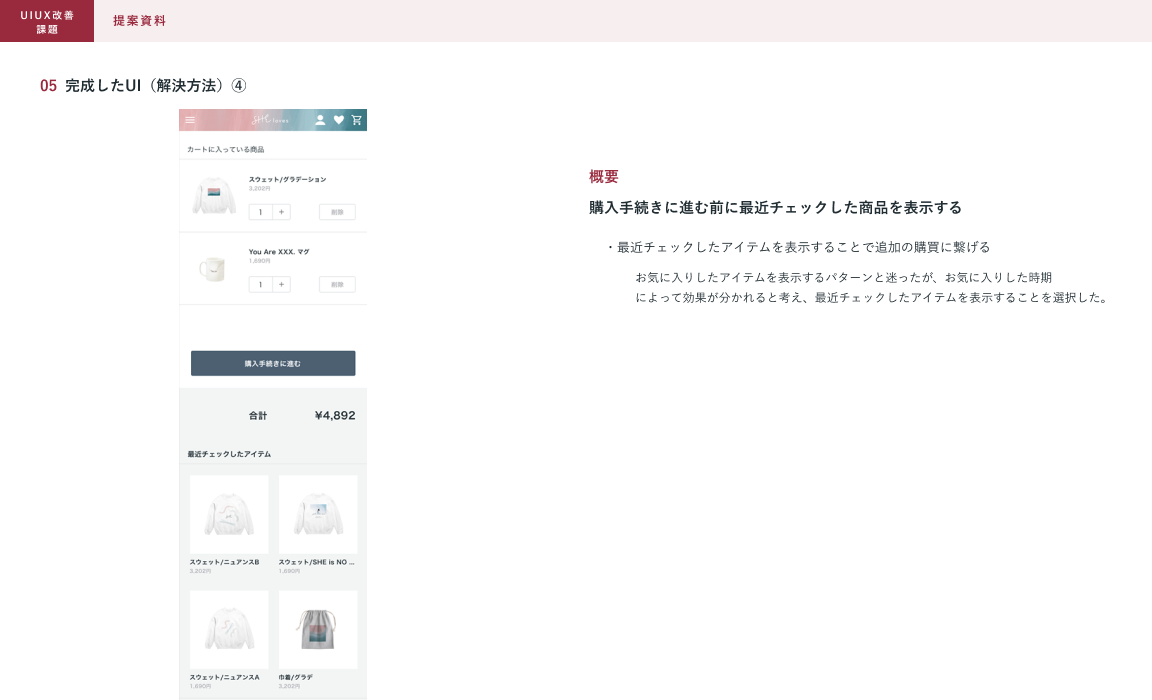The height and width of the screenshot is (700, 1152).
Task: Click the user account icon
Action: coord(320,120)
